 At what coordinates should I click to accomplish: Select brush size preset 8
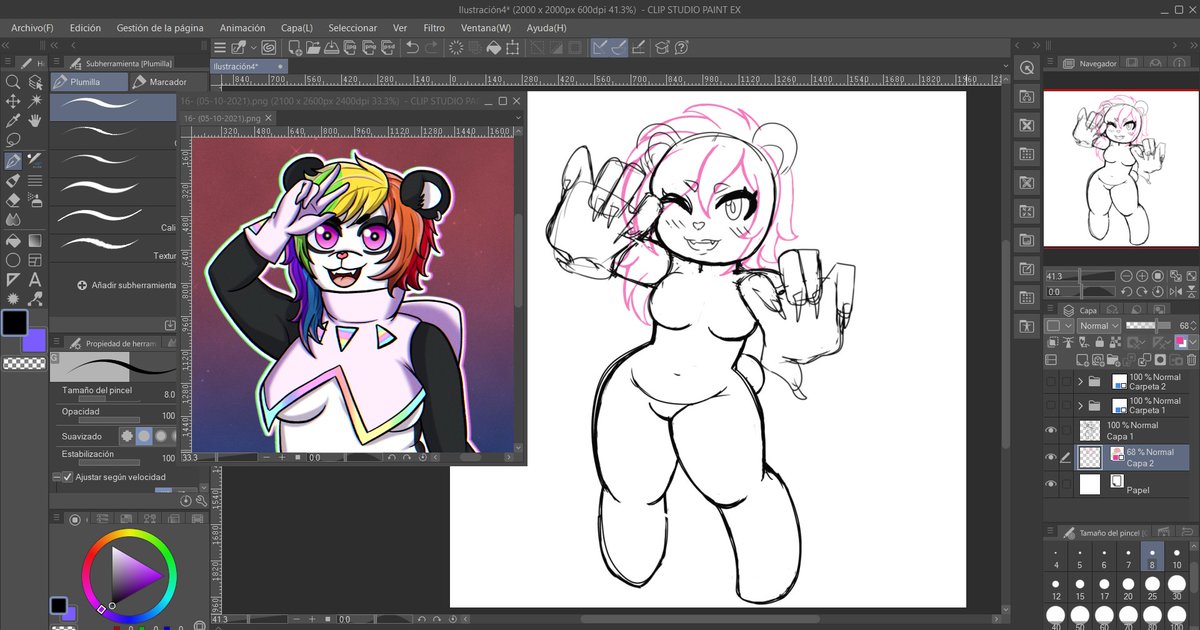[x=1152, y=557]
